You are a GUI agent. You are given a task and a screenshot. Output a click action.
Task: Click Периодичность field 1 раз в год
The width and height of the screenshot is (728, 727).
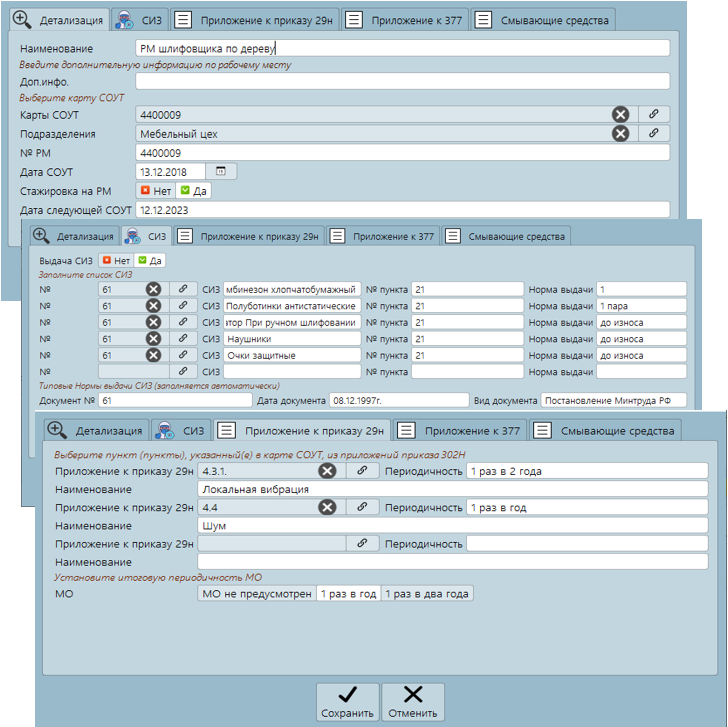pos(587,507)
